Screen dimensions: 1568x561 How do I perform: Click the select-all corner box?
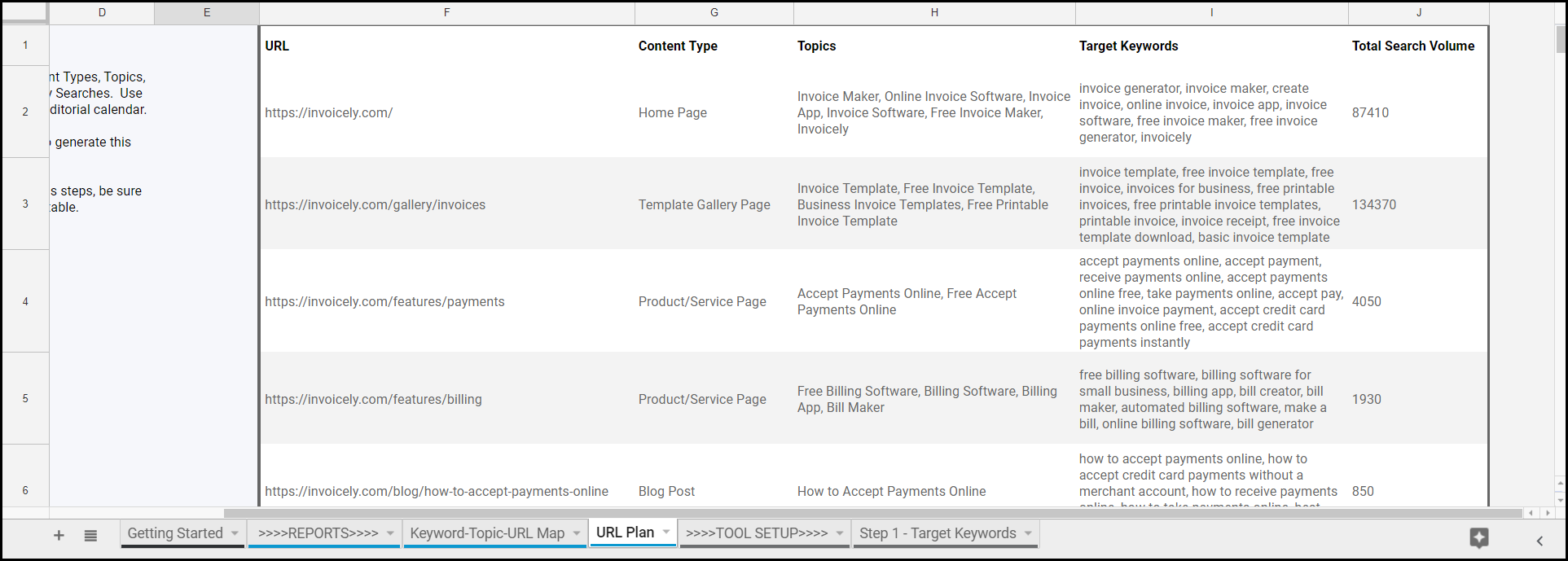[x=25, y=12]
